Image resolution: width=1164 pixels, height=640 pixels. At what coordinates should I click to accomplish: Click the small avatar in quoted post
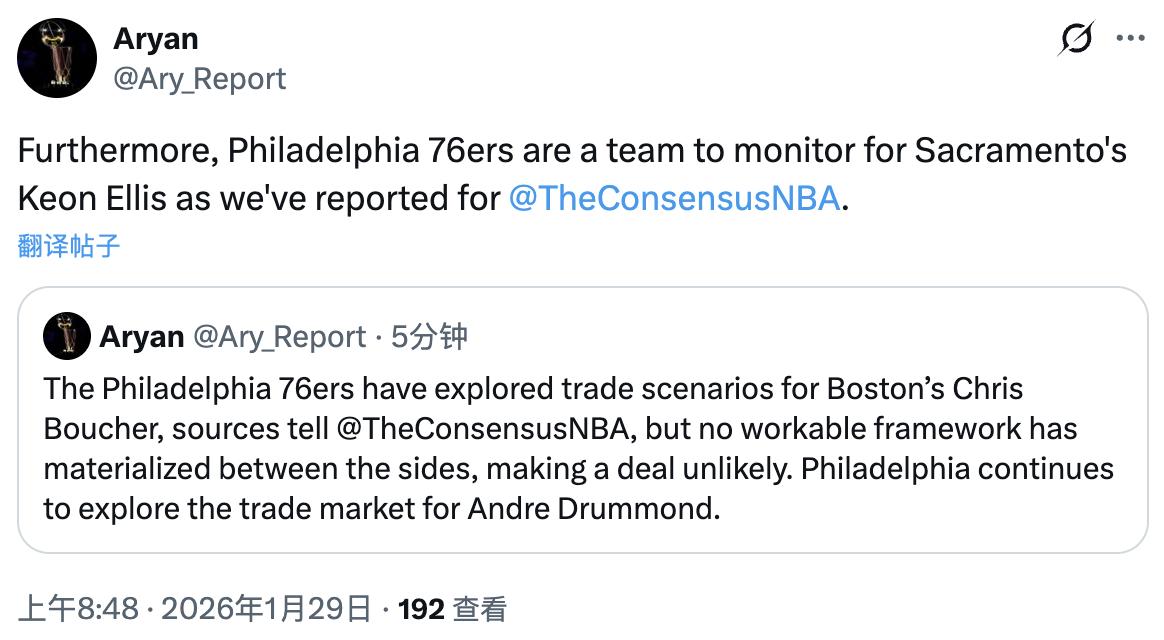(67, 336)
